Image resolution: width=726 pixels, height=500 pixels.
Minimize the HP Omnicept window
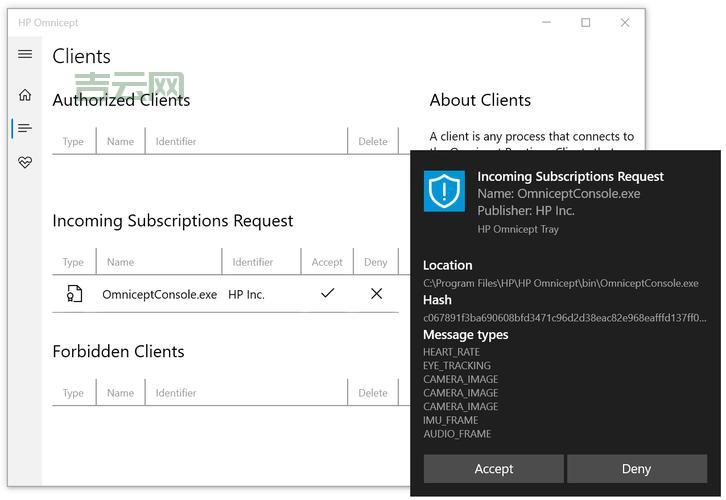pyautogui.click(x=547, y=23)
